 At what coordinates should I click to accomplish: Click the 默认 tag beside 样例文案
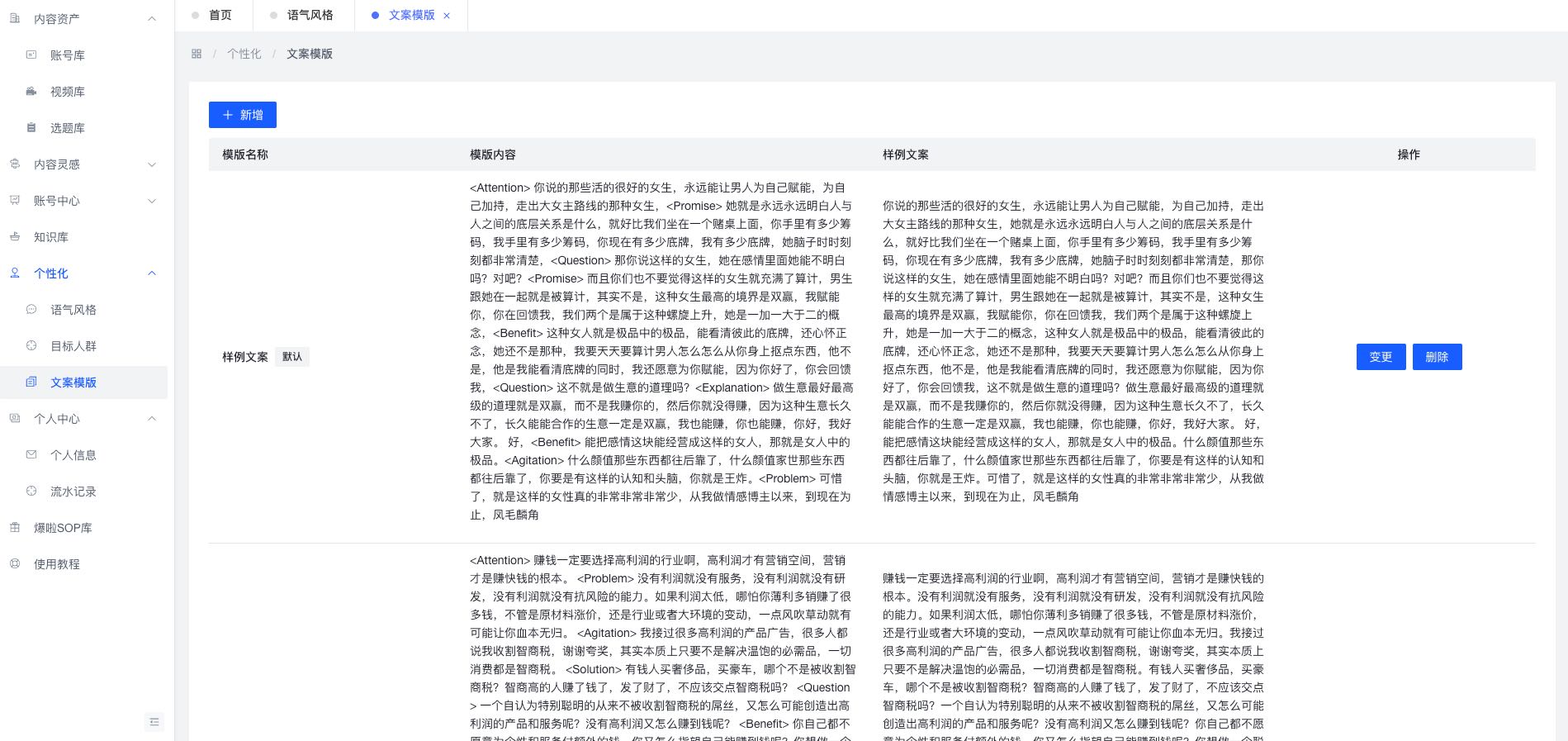pos(292,357)
